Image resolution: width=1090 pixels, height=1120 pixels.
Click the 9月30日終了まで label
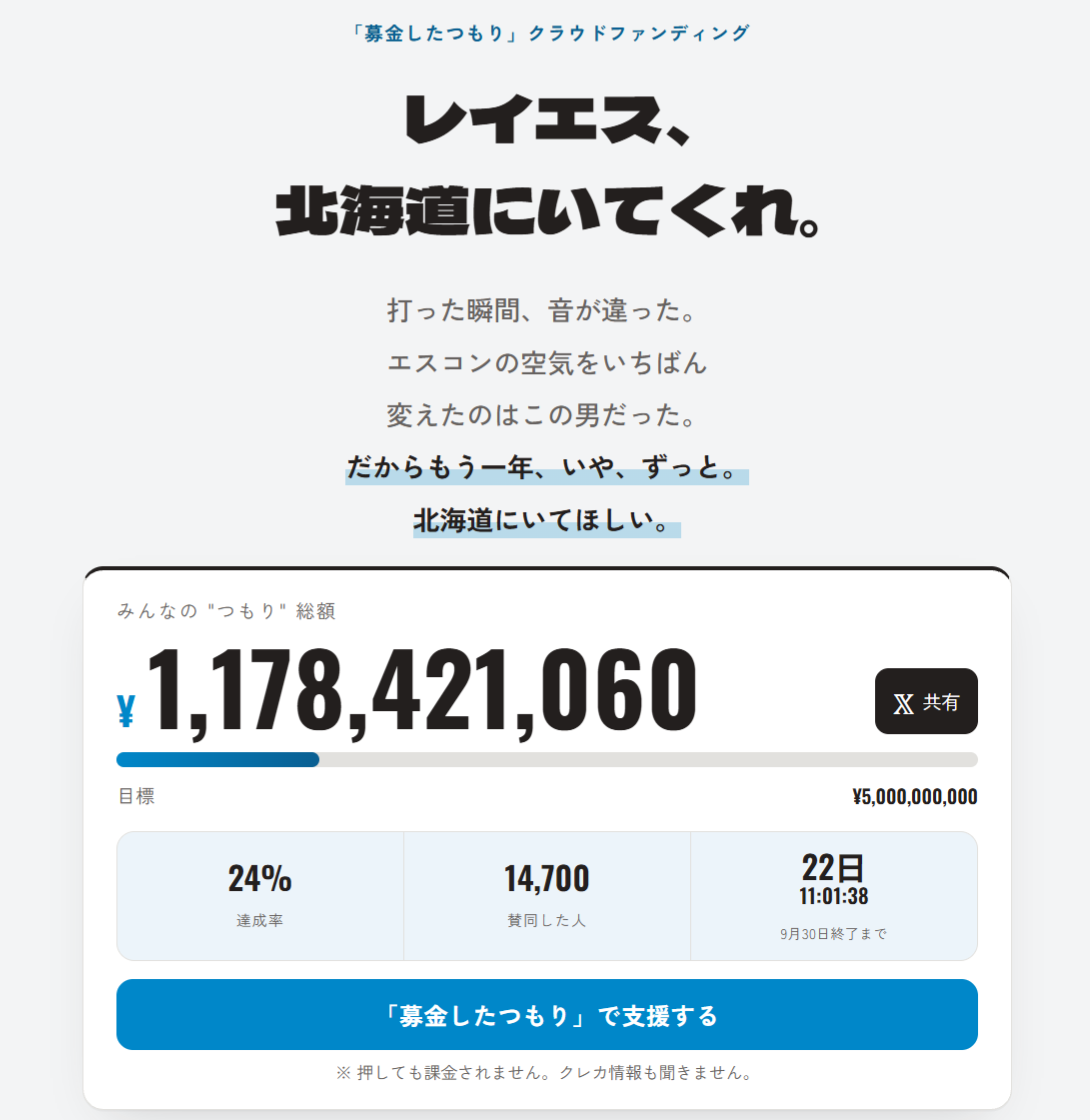(834, 934)
